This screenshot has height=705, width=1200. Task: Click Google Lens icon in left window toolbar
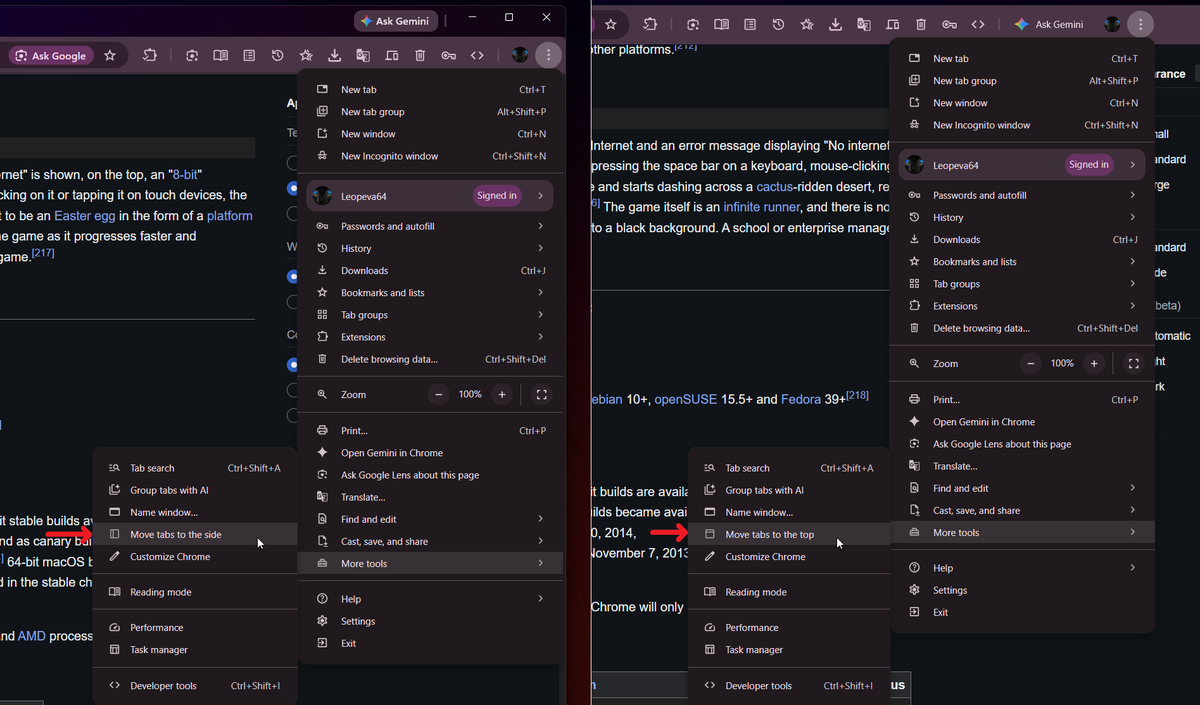pos(191,56)
